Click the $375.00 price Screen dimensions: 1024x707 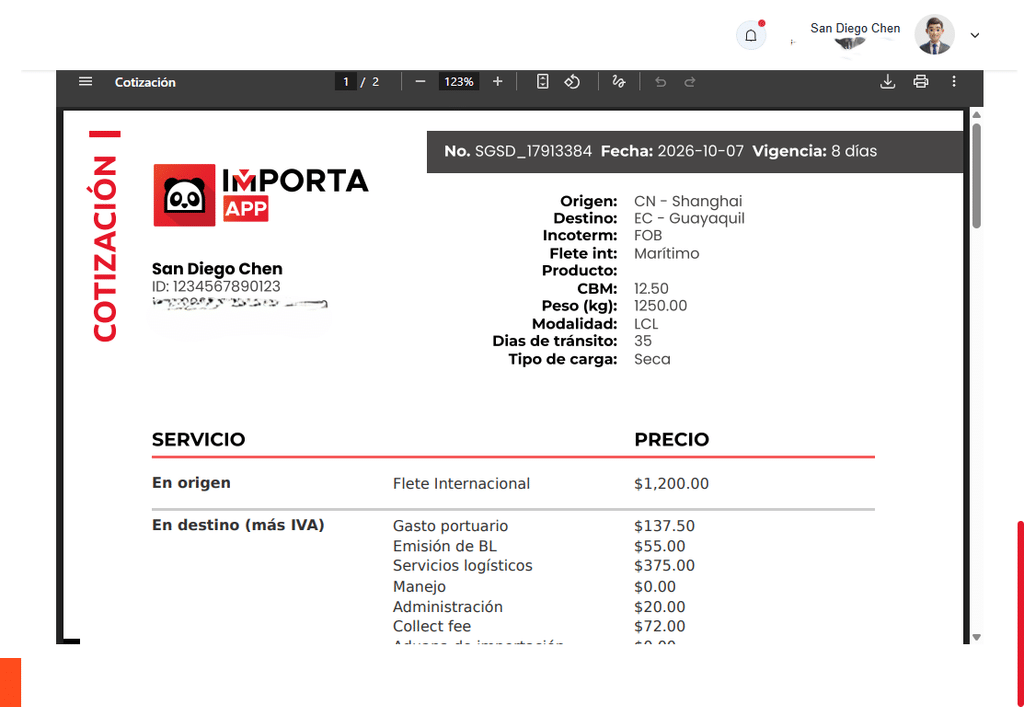[x=664, y=566]
